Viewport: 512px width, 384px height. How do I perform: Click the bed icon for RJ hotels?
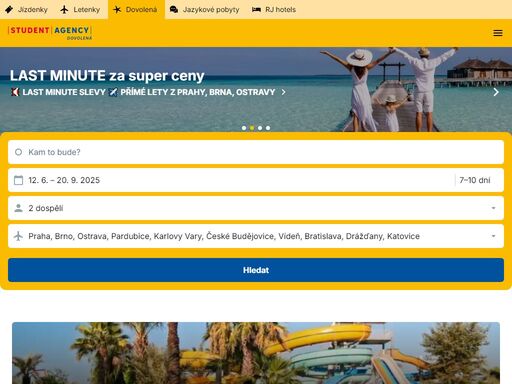(256, 10)
